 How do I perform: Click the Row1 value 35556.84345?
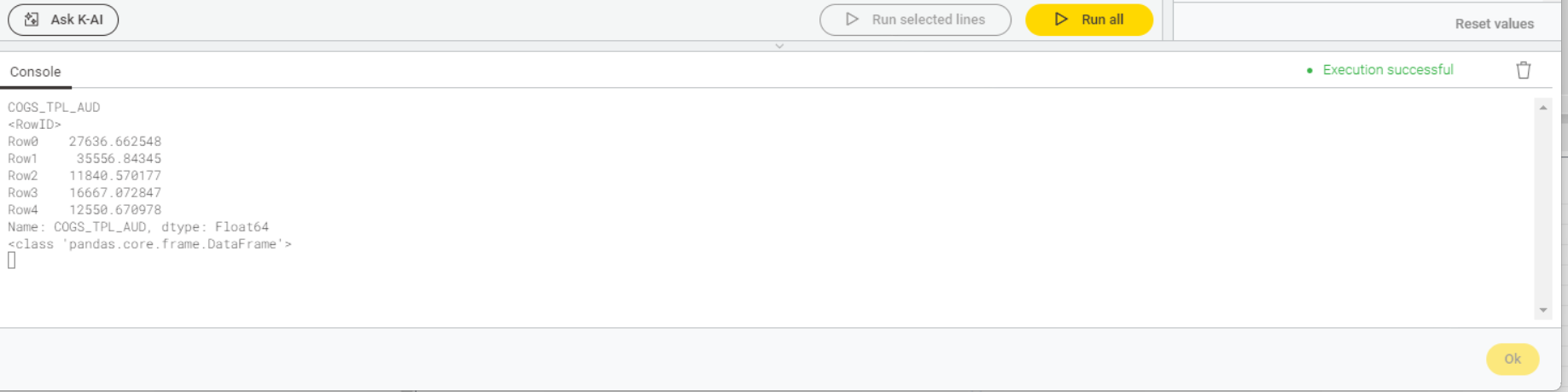point(119,159)
